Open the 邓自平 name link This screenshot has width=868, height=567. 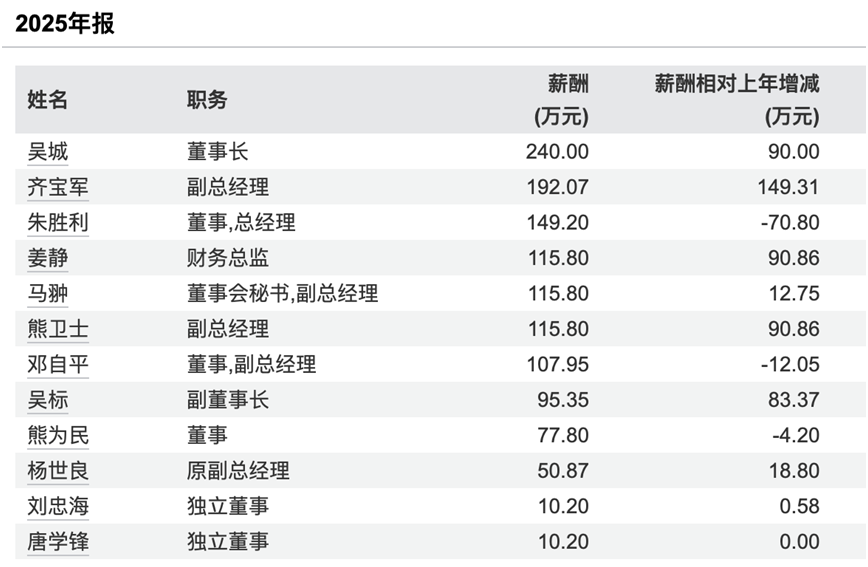point(58,364)
